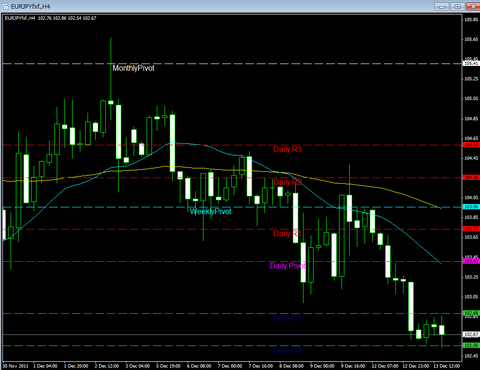
Task: Click the 105.65 price scale value
Action: 471,39
